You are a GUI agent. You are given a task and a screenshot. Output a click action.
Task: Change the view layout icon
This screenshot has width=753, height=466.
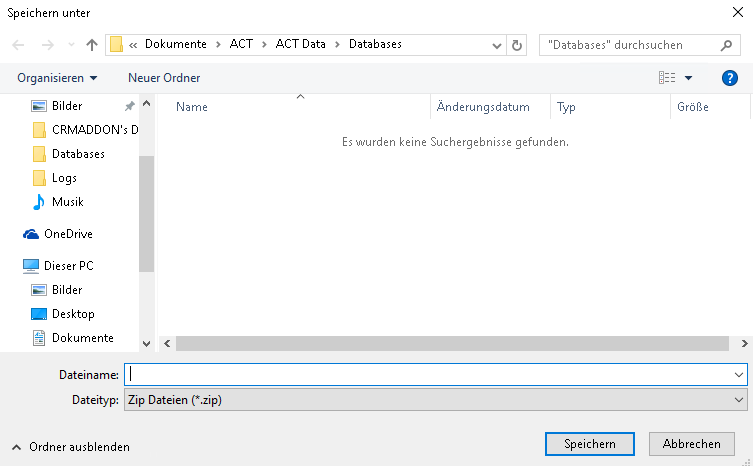tap(667, 77)
